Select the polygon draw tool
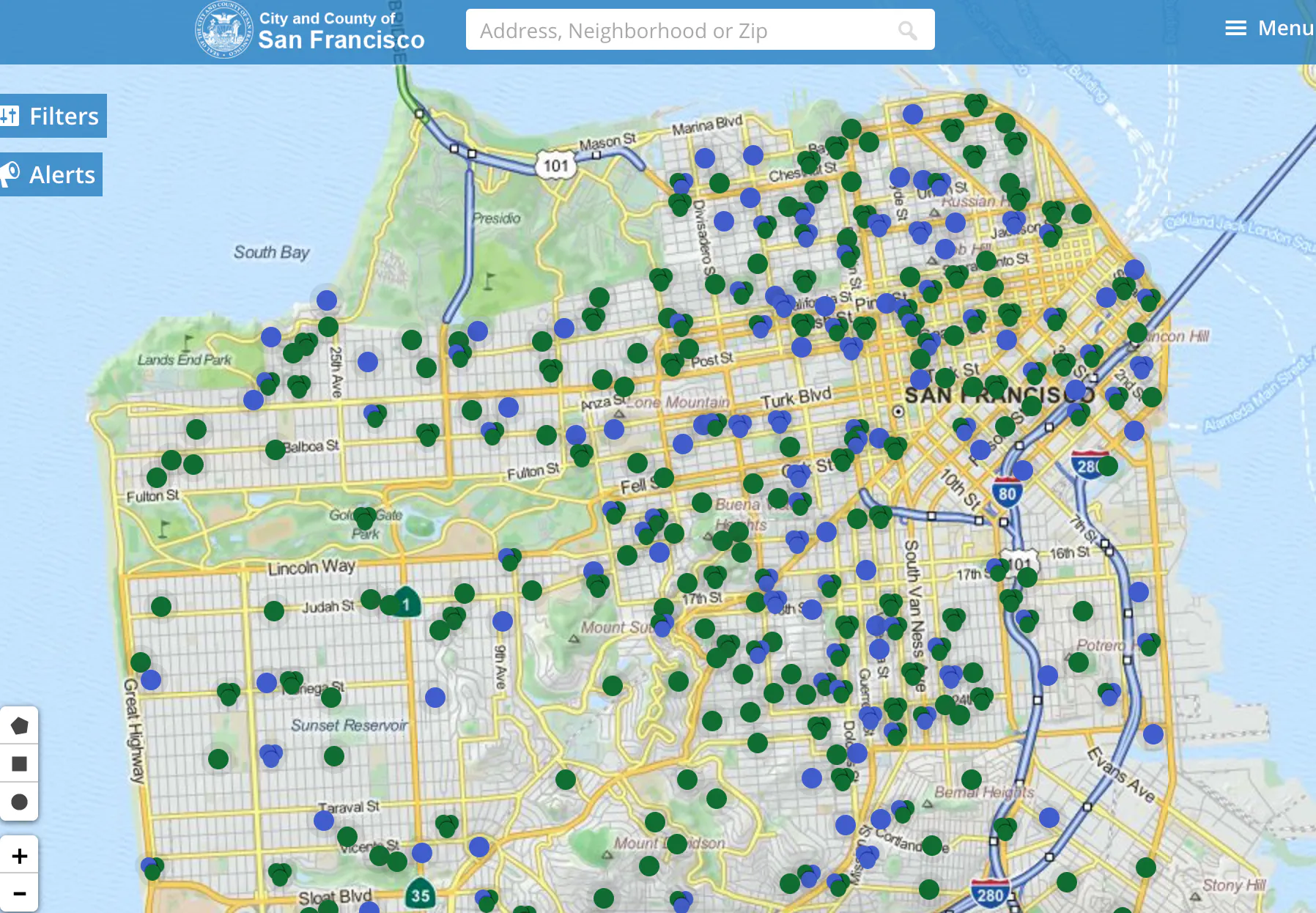 tap(20, 726)
